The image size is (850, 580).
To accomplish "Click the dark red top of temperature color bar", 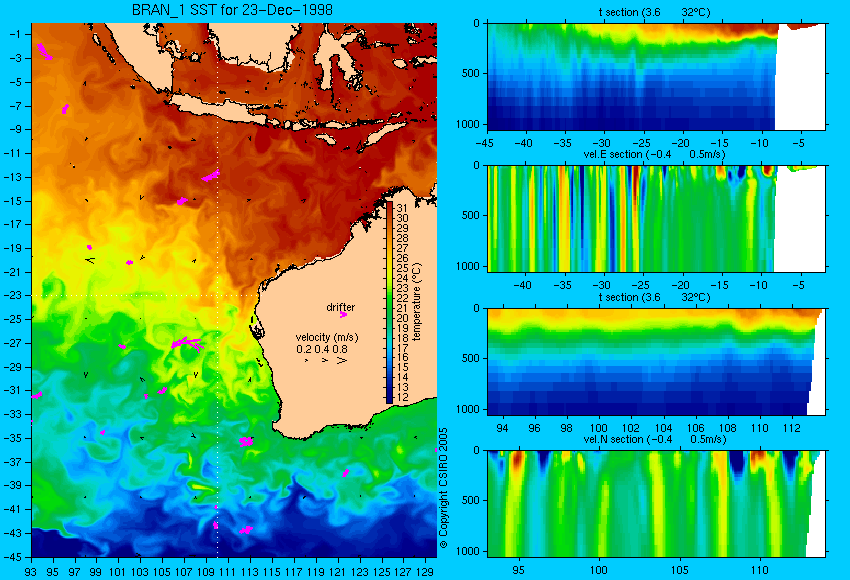I will pos(389,206).
